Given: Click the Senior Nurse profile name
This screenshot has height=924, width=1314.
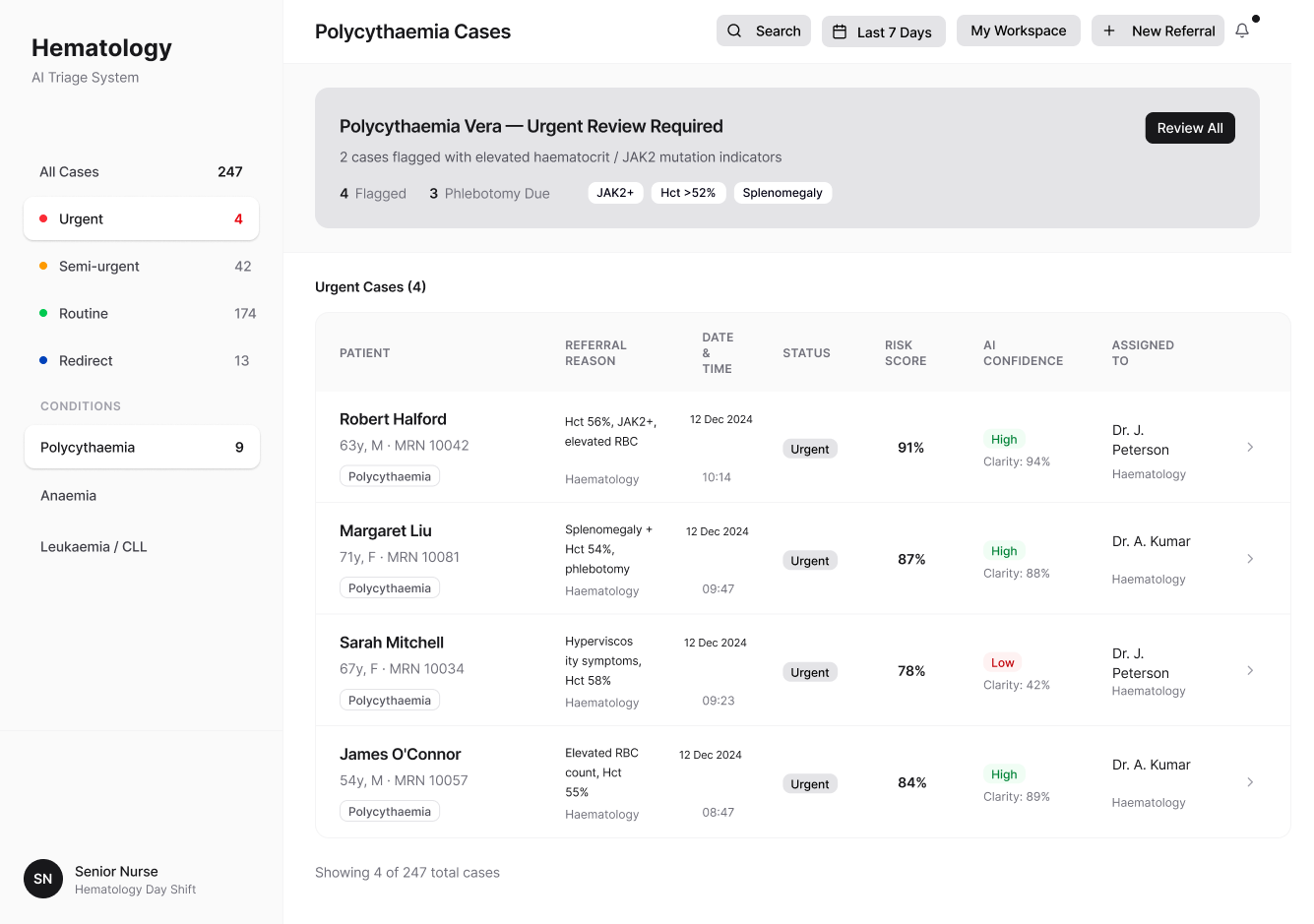Looking at the screenshot, I should click(116, 871).
